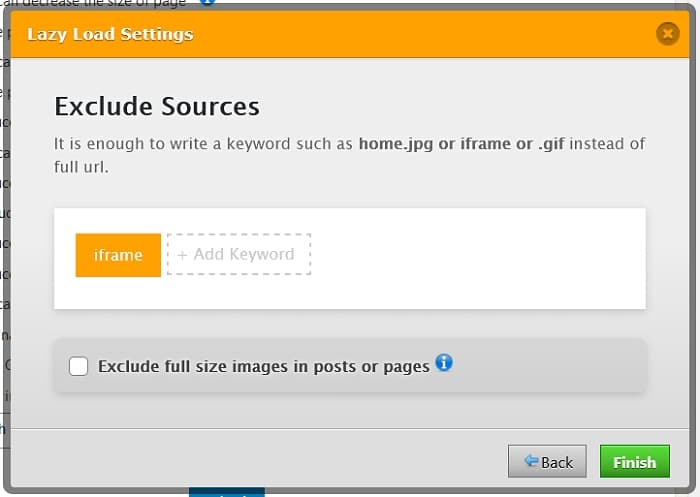Click the blue info icon beside Exclude full size images
This screenshot has height=497, width=700.
[x=444, y=362]
